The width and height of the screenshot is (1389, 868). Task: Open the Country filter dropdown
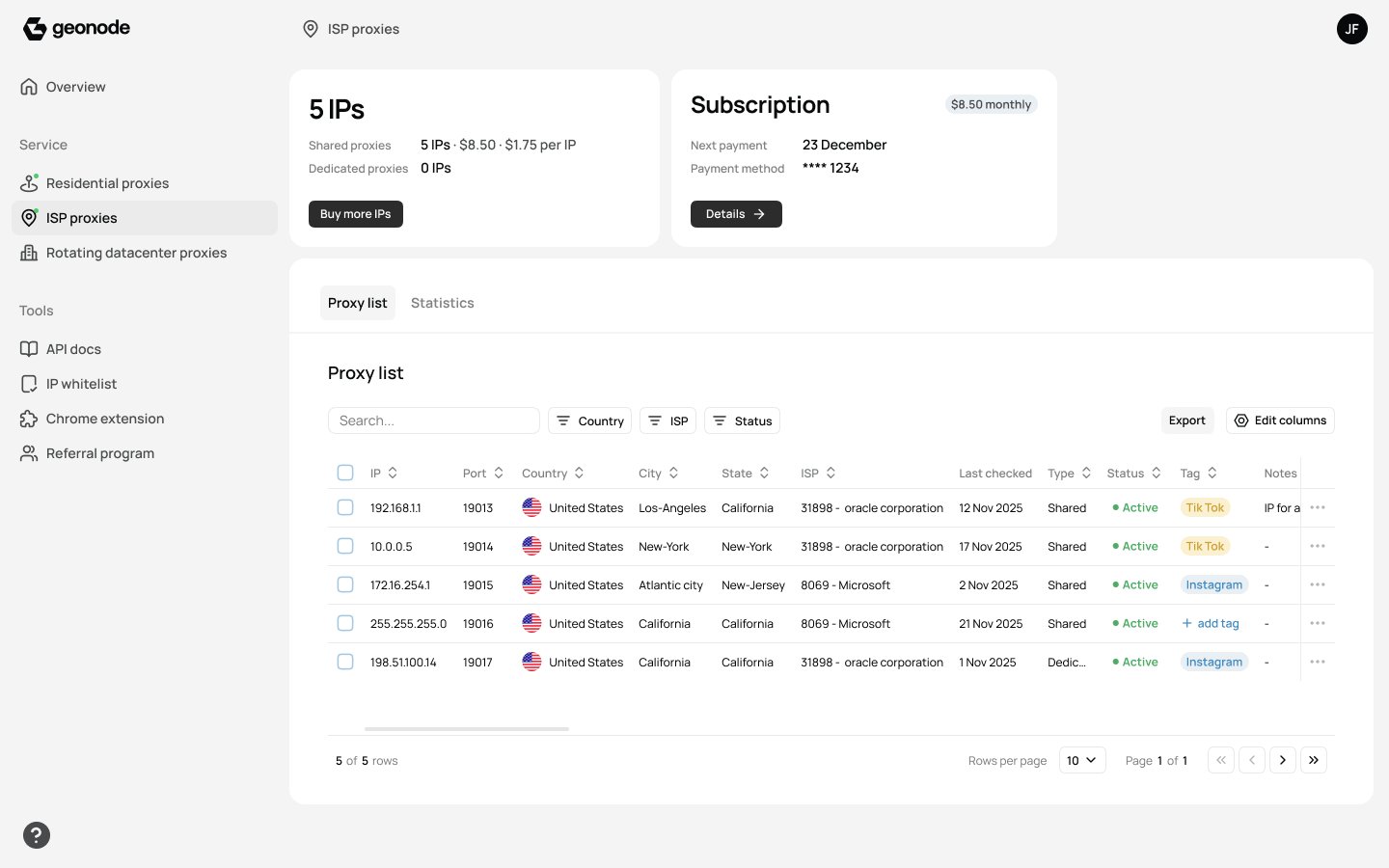point(589,420)
